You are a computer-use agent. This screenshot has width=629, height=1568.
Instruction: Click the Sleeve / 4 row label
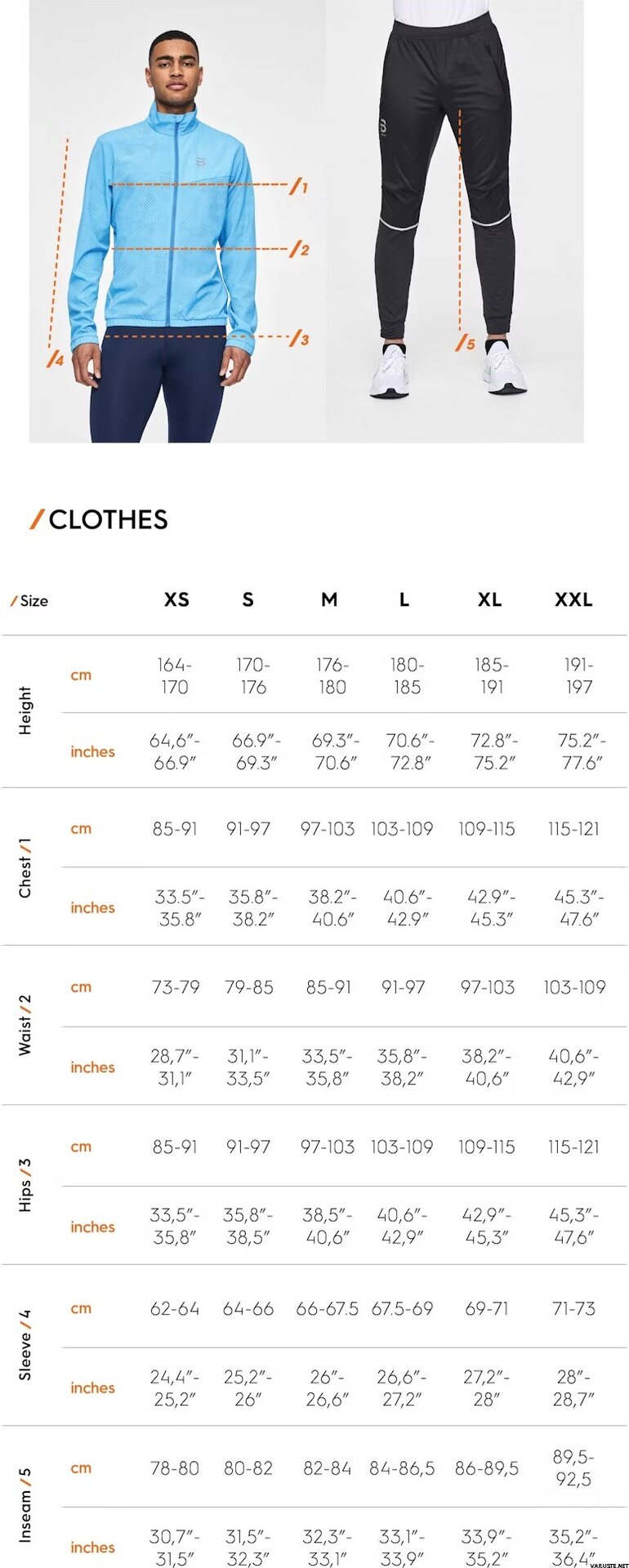tap(25, 1345)
